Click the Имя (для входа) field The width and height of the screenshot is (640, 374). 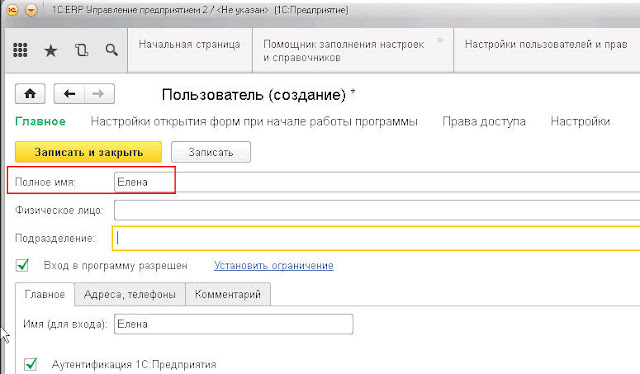tap(233, 324)
